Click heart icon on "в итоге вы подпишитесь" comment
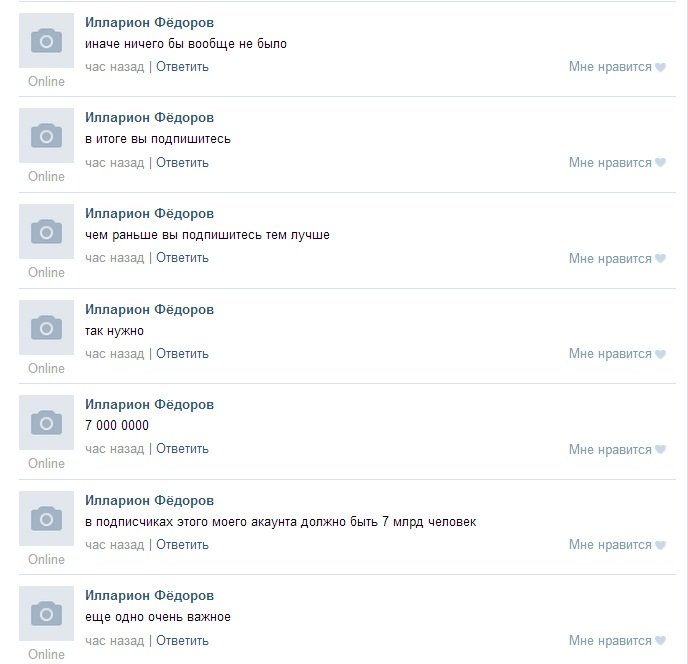This screenshot has height=664, width=688. 660,162
